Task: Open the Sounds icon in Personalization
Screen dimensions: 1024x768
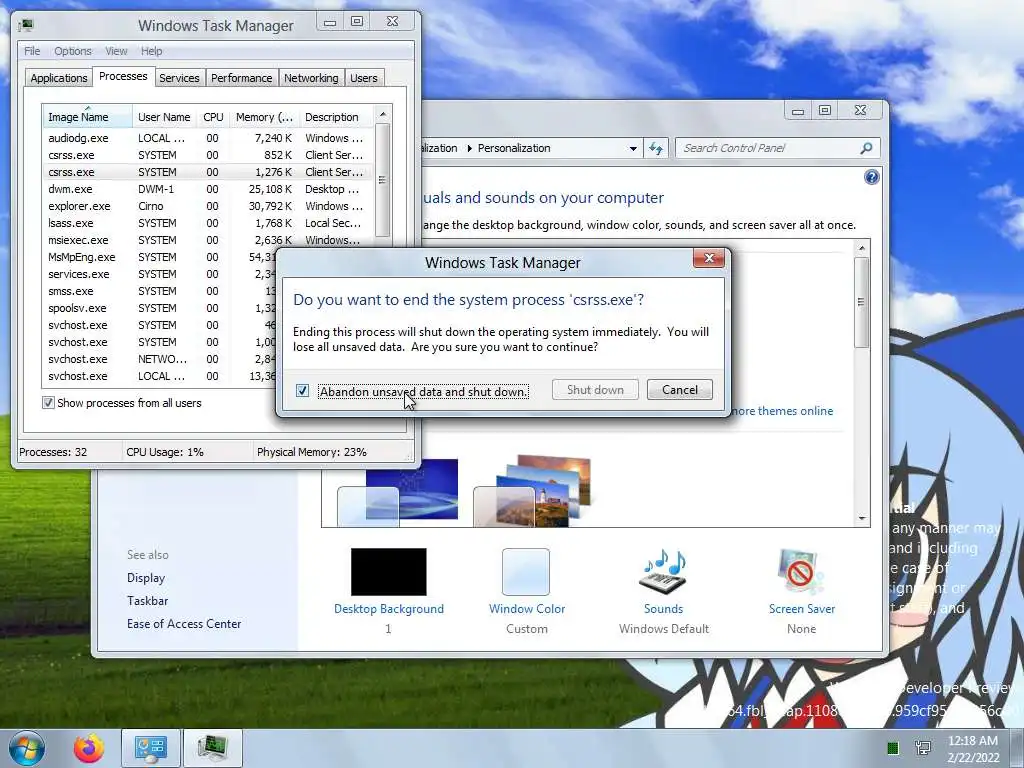Action: pos(664,571)
